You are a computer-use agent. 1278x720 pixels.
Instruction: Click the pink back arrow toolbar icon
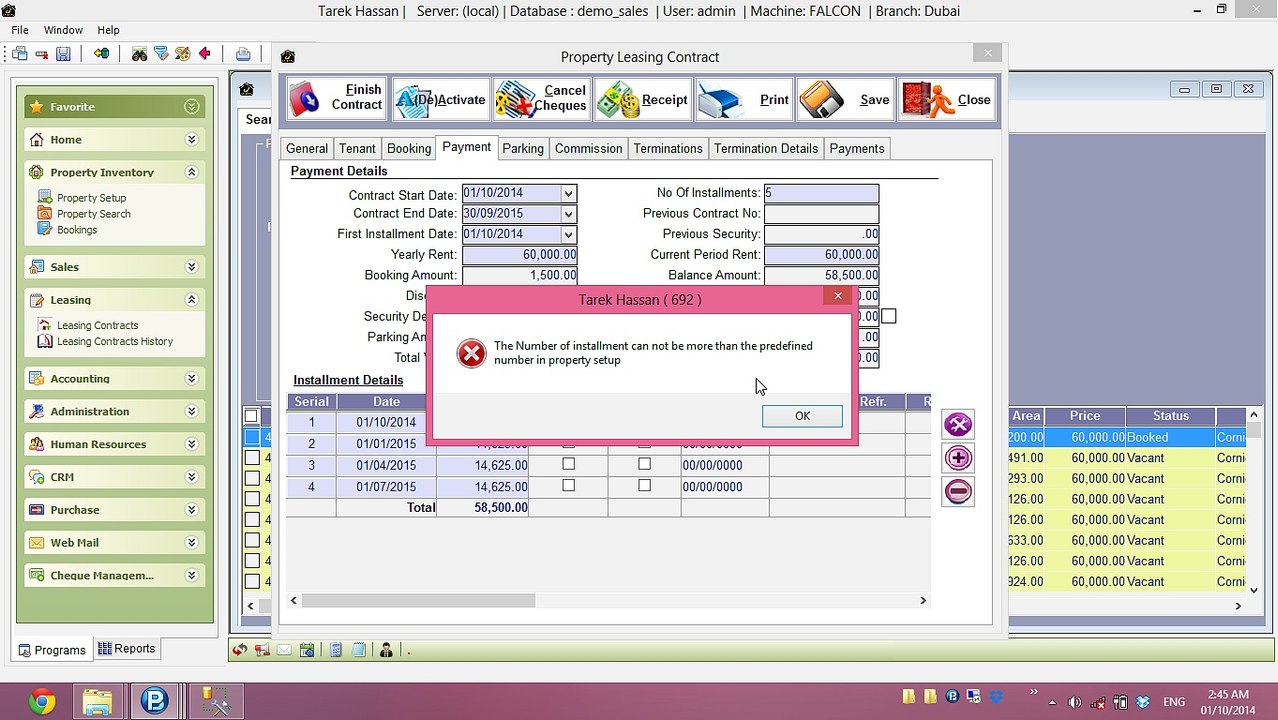tap(205, 54)
